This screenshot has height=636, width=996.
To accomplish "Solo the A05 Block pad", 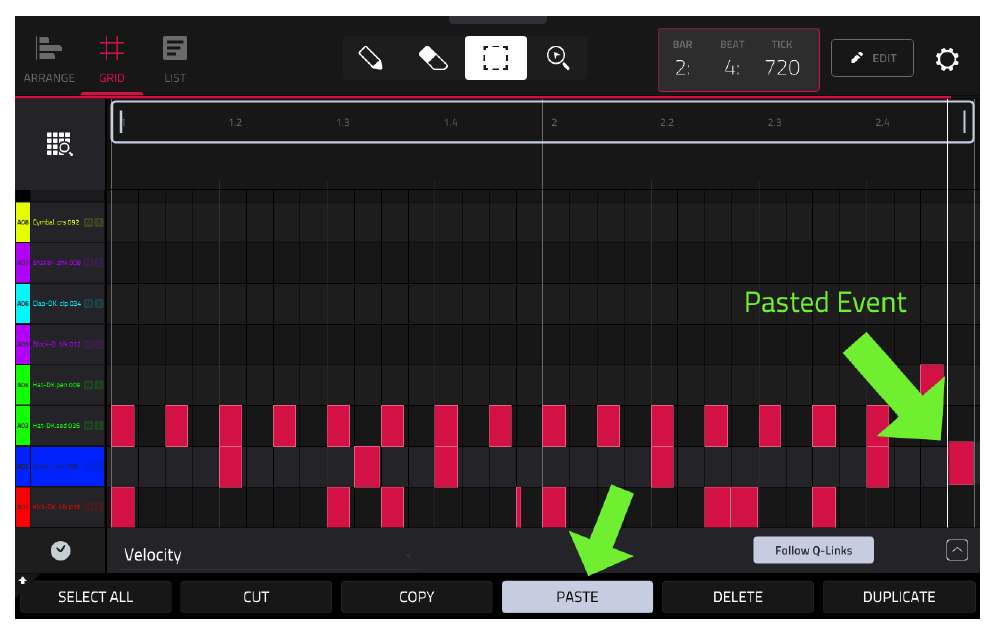I will coord(98,344).
